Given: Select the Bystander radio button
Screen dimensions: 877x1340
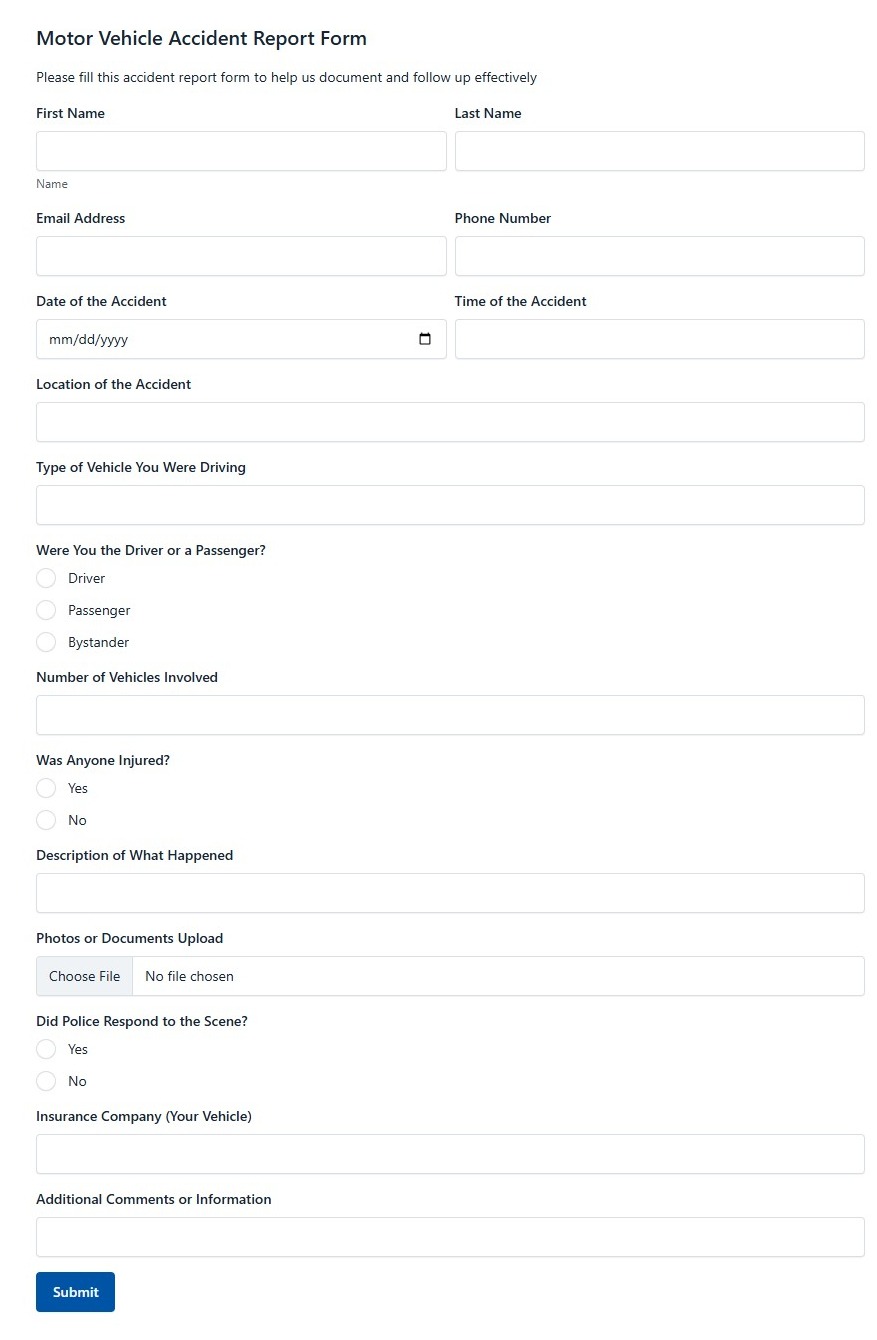Looking at the screenshot, I should click(46, 642).
